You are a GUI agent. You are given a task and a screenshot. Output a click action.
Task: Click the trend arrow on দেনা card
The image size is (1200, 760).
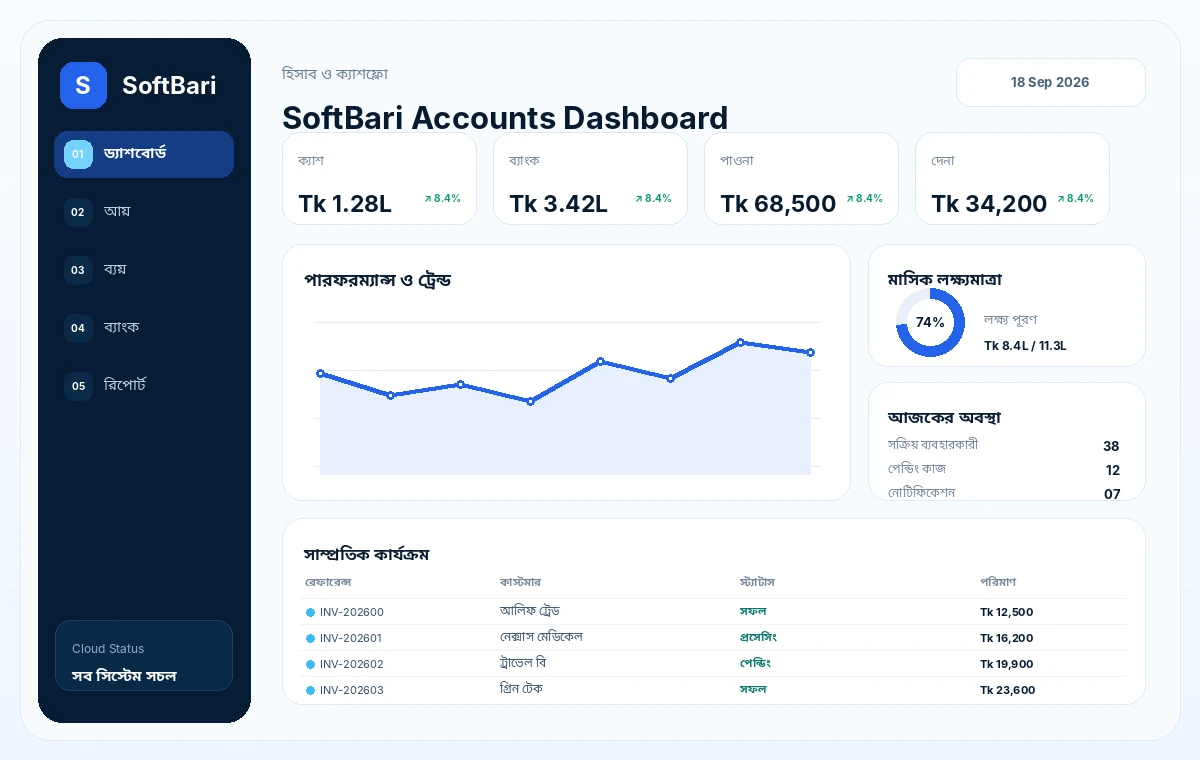tap(1061, 199)
